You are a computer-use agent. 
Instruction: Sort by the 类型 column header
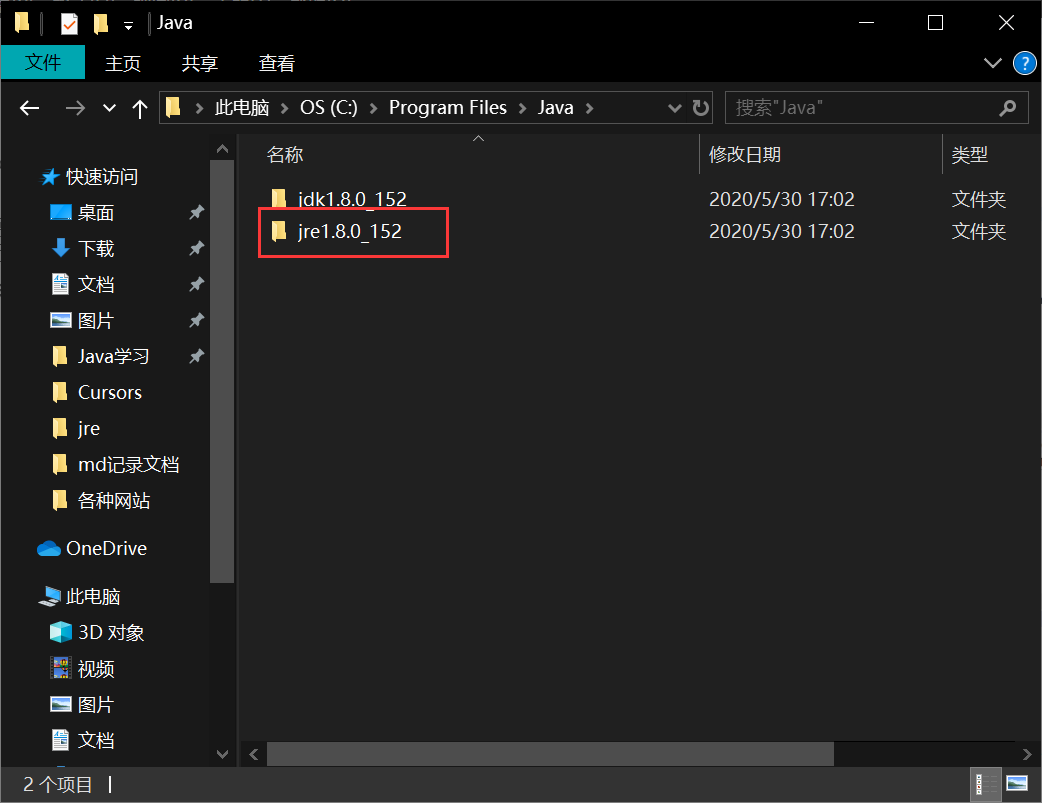coord(970,155)
